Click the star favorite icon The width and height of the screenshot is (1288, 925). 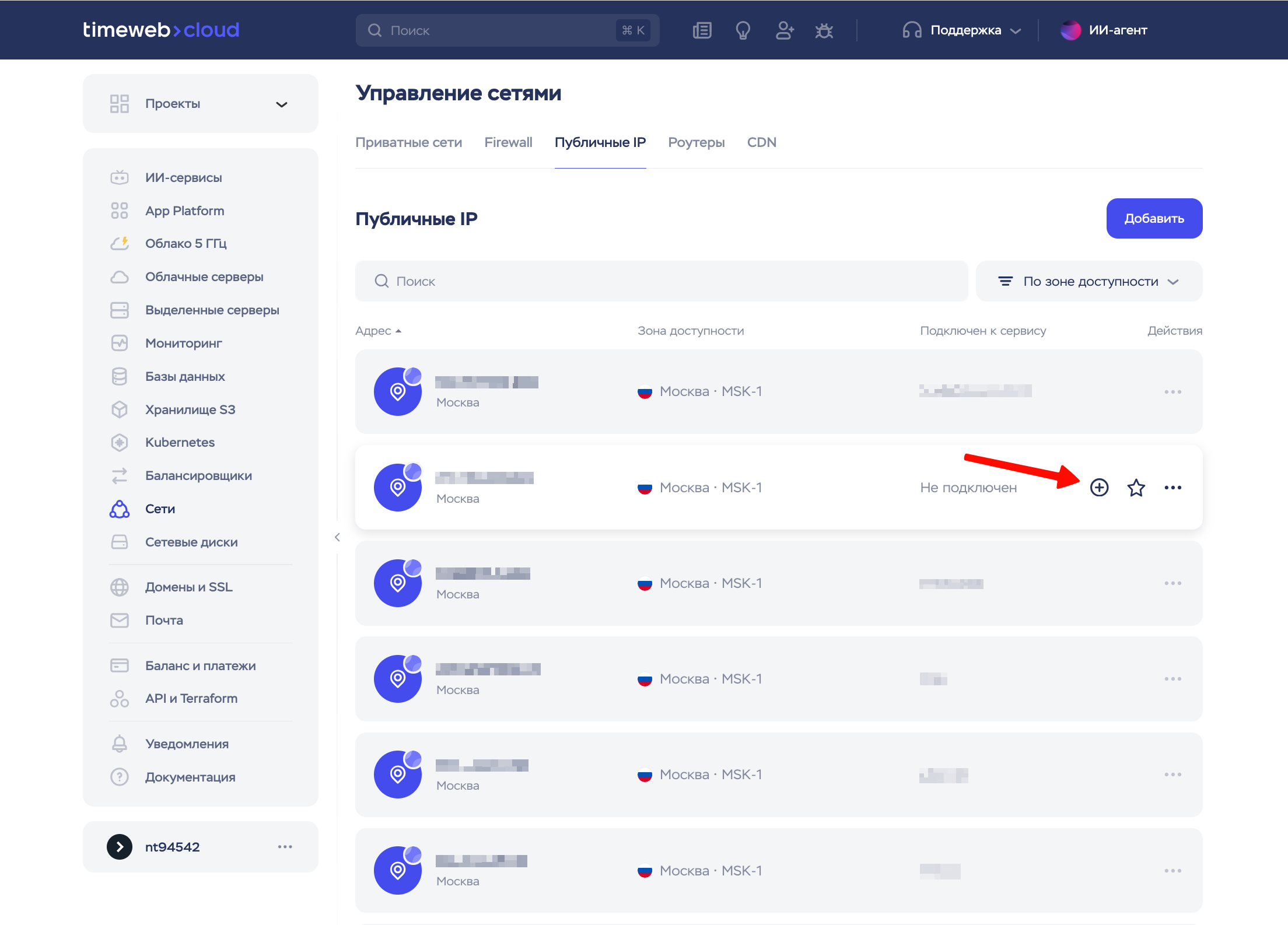(x=1136, y=488)
